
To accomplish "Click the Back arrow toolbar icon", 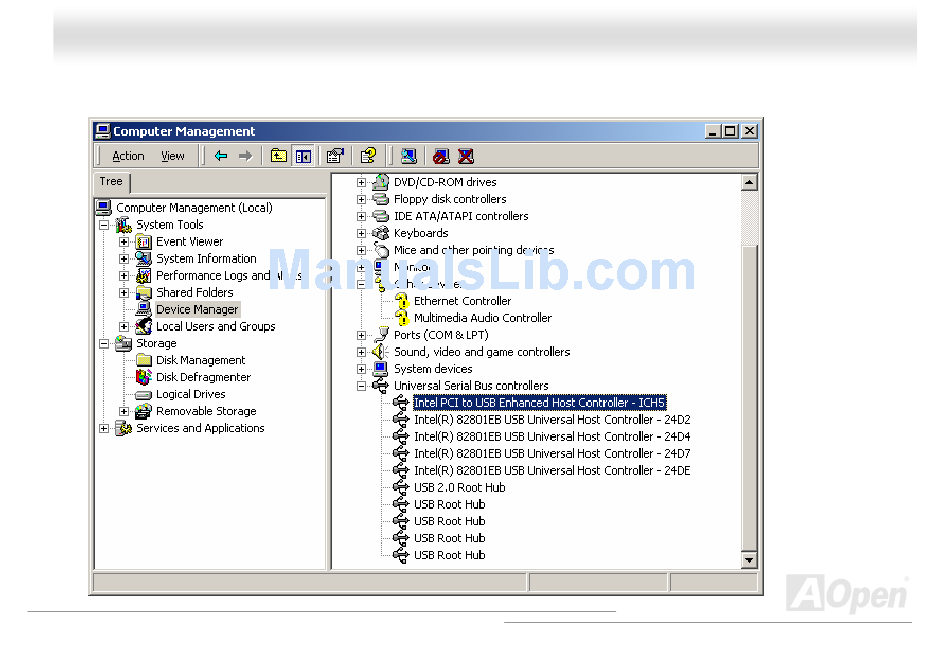I will [221, 156].
